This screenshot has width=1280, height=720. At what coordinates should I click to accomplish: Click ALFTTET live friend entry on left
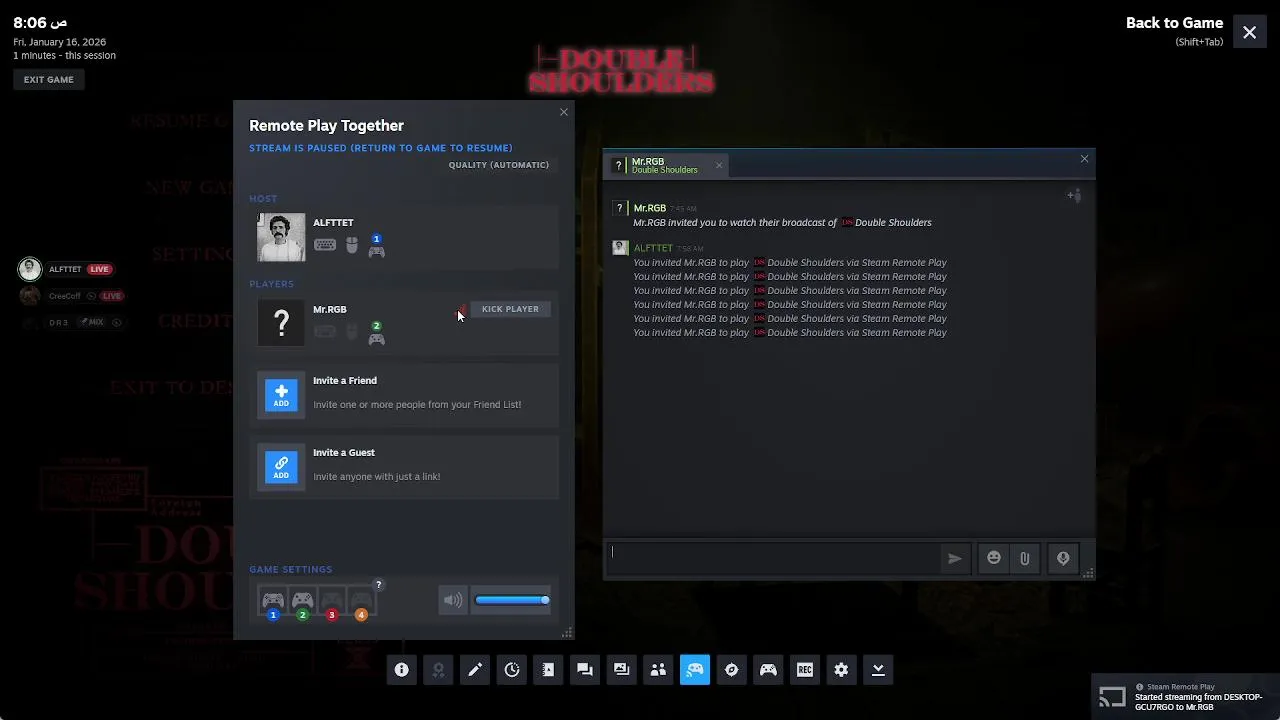click(66, 269)
